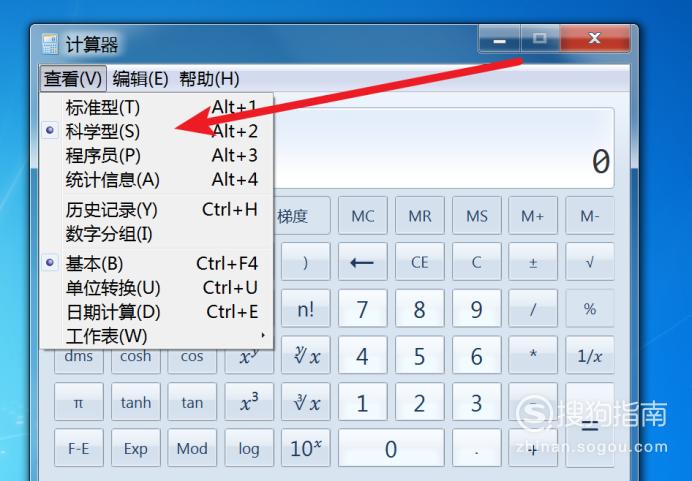Click the digit 5 key
Viewport: 692px width, 481px height.
tap(420, 355)
